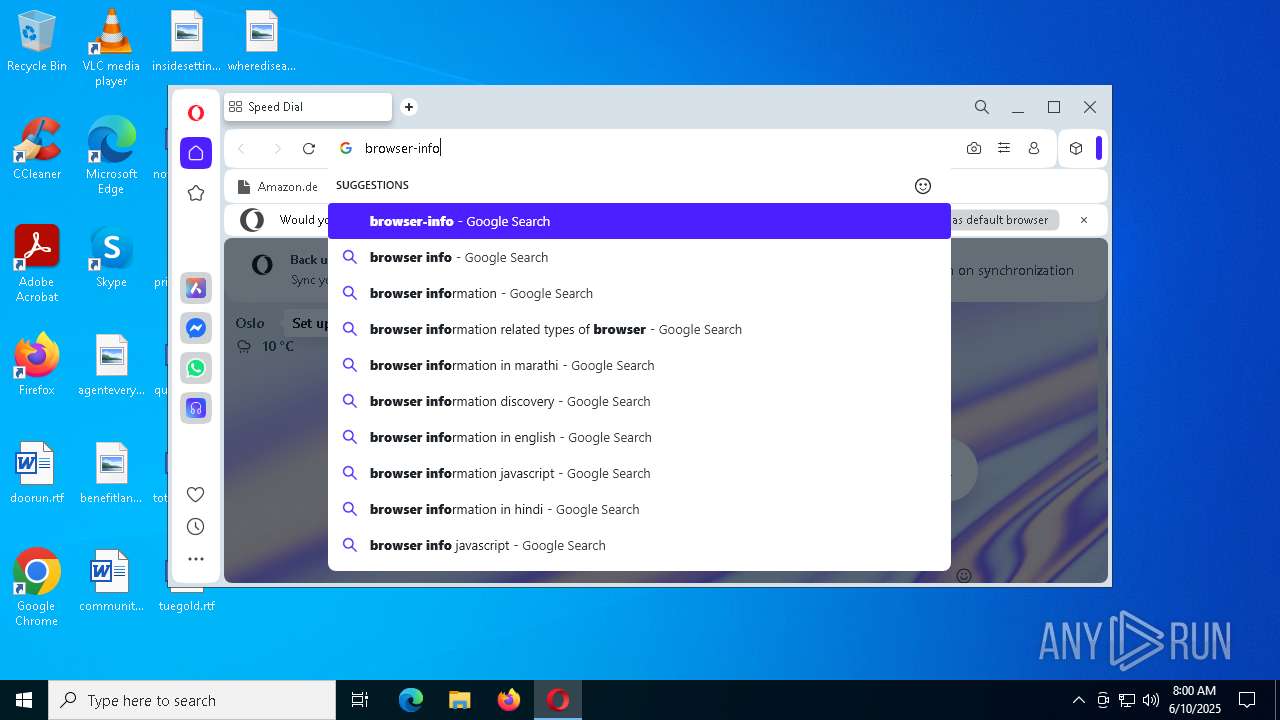This screenshot has width=1280, height=720.
Task: Open tab search magnifier icon
Action: [x=982, y=107]
